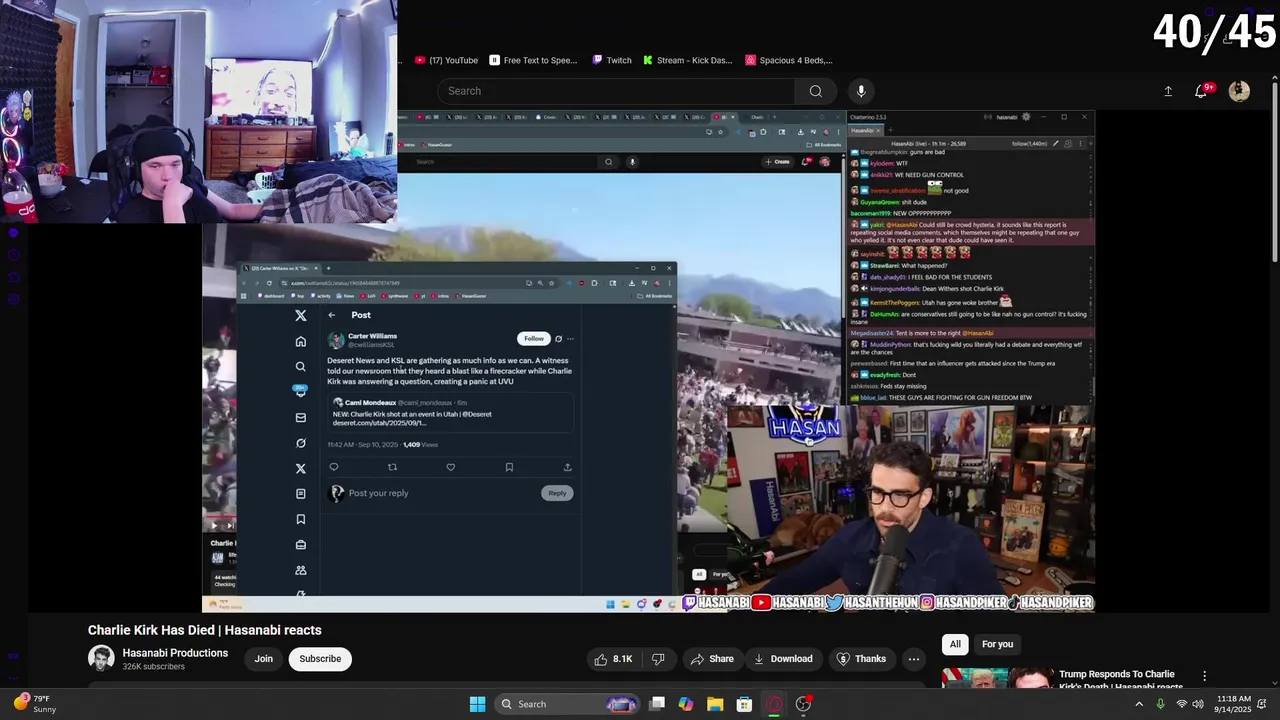Open the Windows Start menu
The height and width of the screenshot is (720, 1280).
click(x=477, y=704)
